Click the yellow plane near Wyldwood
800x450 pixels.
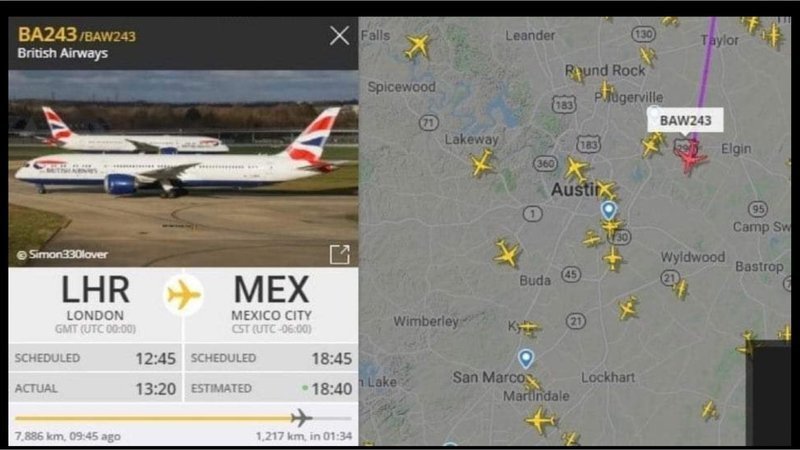[x=680, y=288]
